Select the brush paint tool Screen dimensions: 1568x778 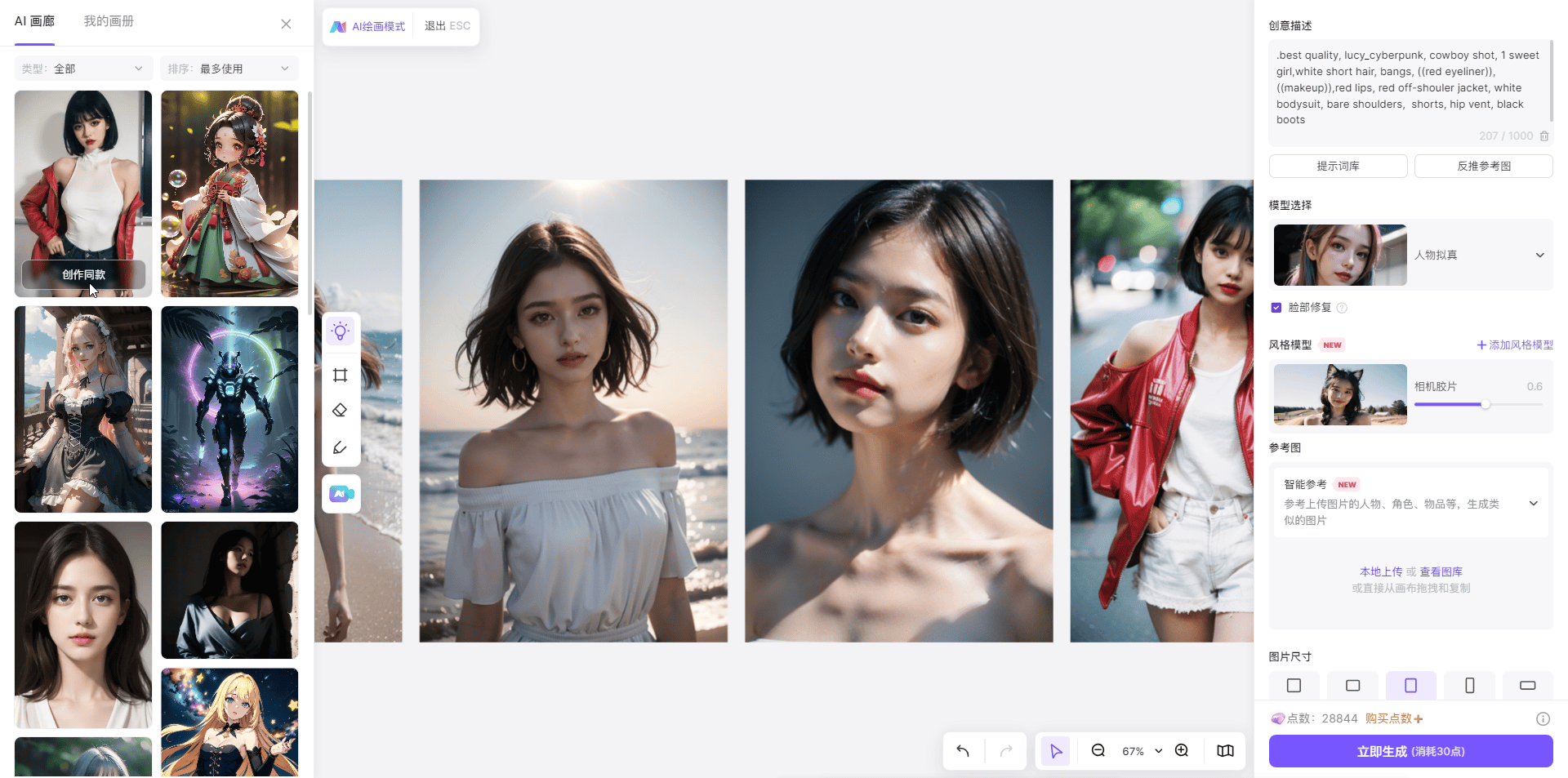tap(341, 447)
